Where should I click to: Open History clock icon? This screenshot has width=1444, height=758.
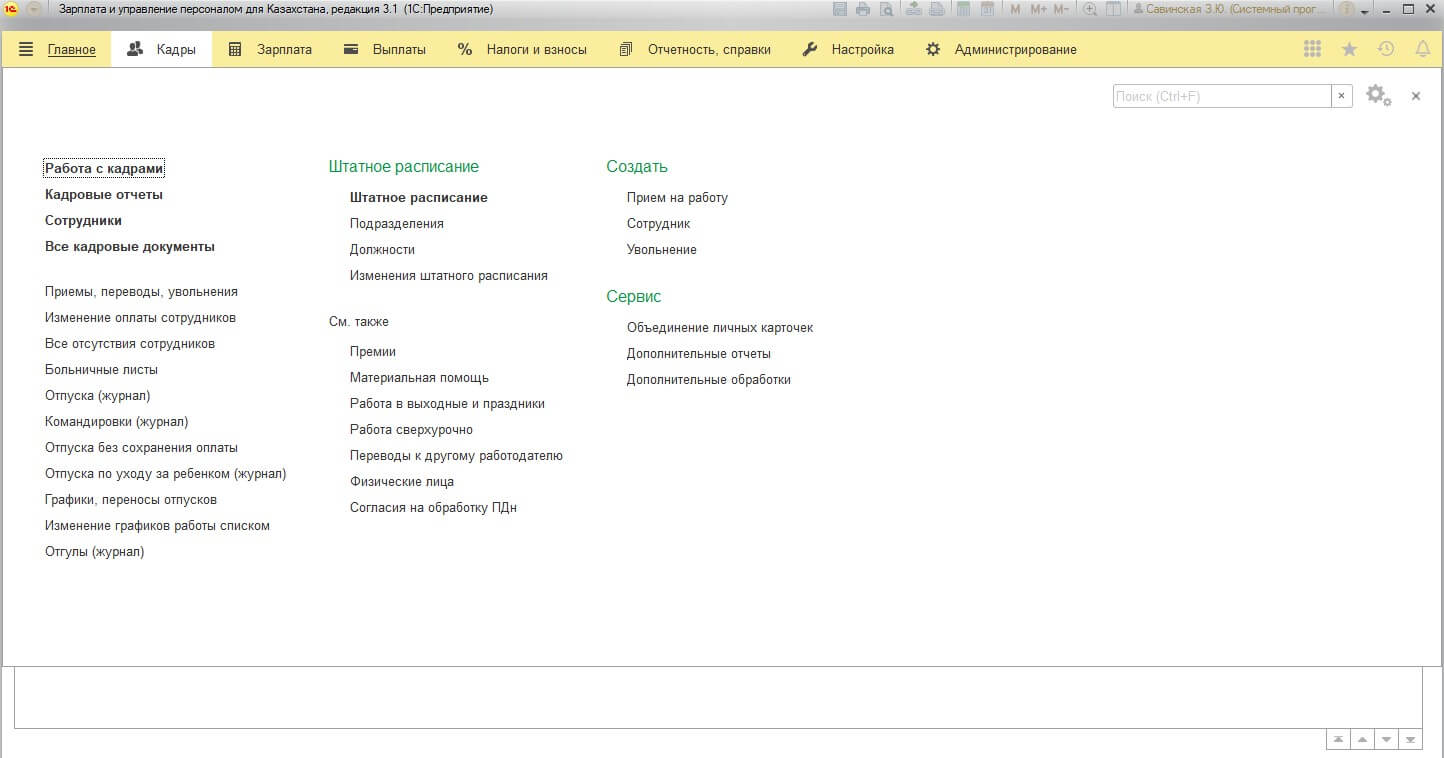(1386, 49)
